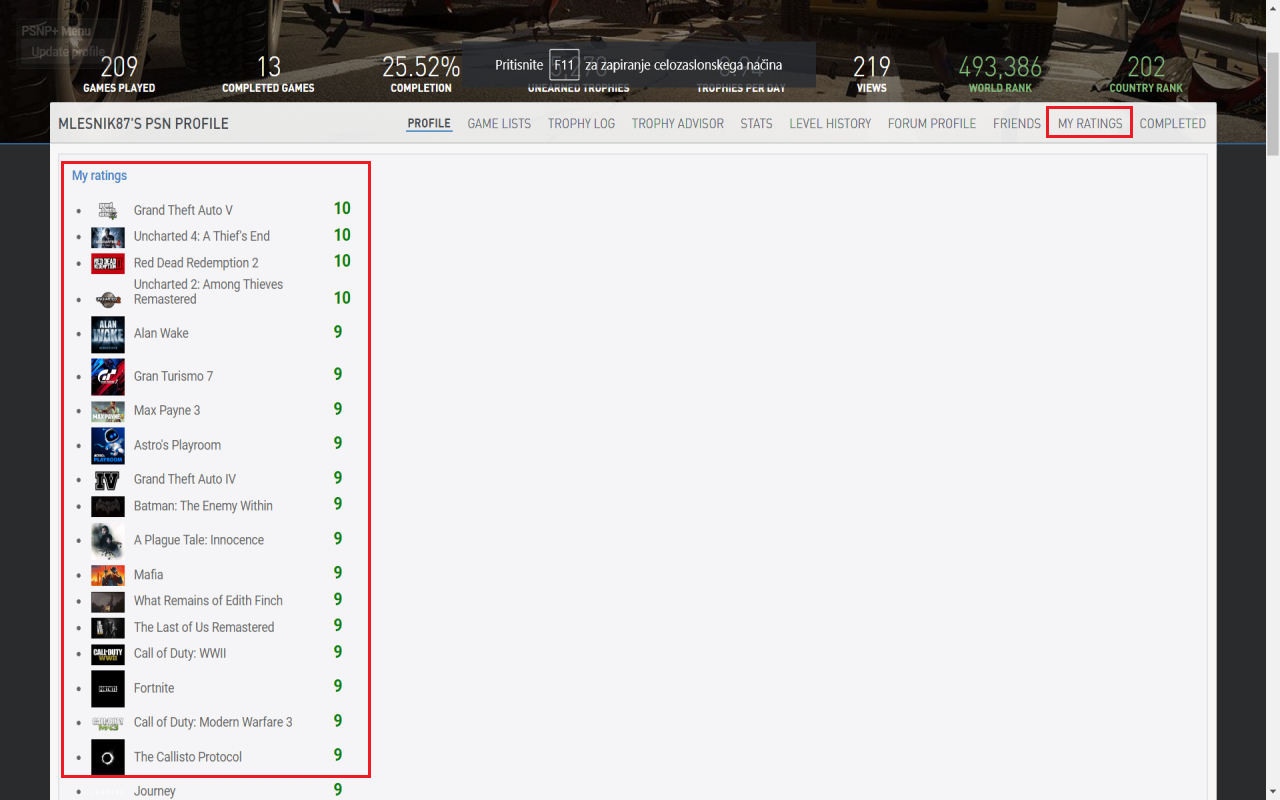This screenshot has width=1280, height=800.
Task: Open The Callisto Protocol game icon
Action: coord(108,758)
